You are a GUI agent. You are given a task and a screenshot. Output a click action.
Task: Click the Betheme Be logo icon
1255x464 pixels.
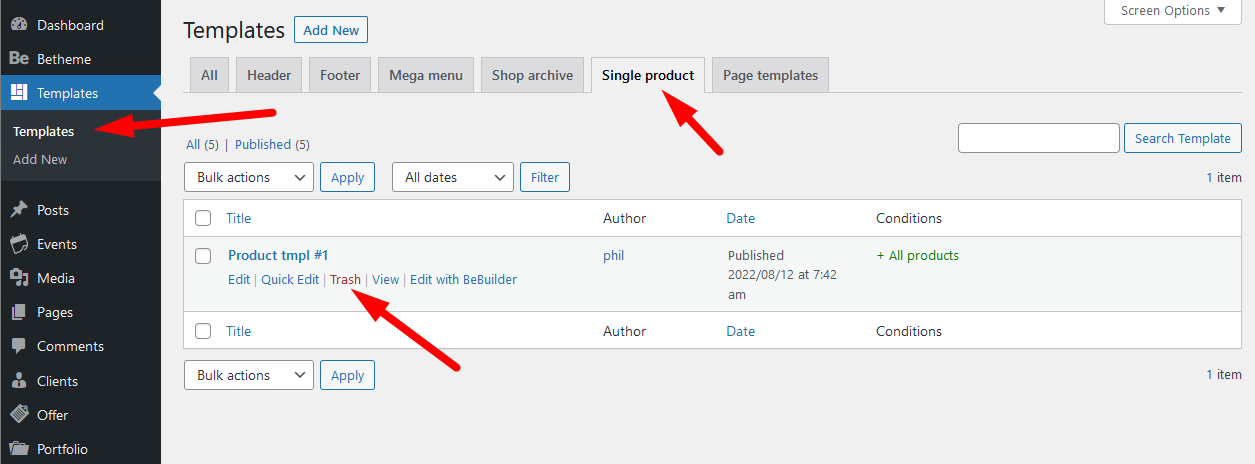pos(18,59)
